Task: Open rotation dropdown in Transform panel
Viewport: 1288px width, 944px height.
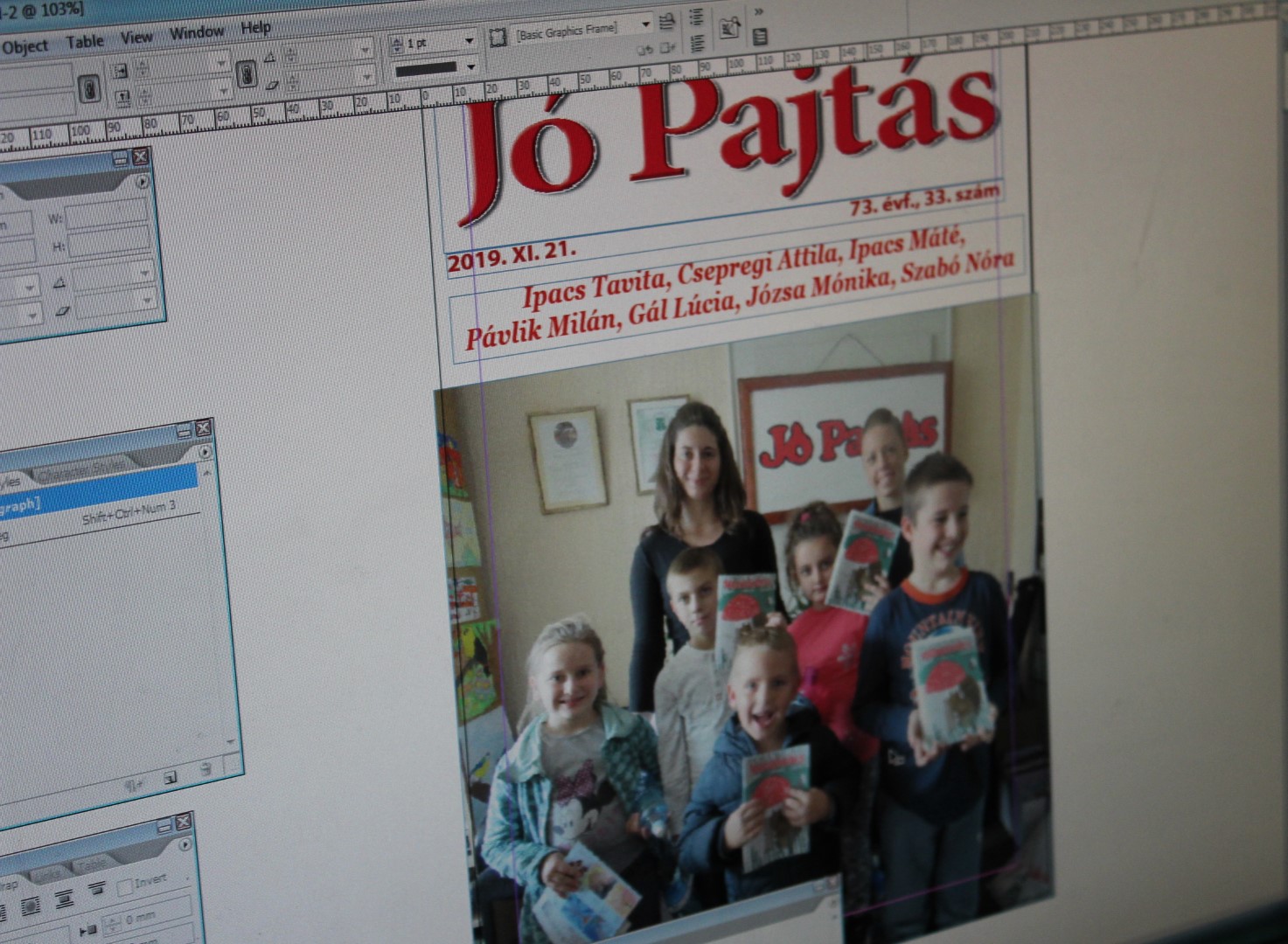Action: (x=145, y=274)
